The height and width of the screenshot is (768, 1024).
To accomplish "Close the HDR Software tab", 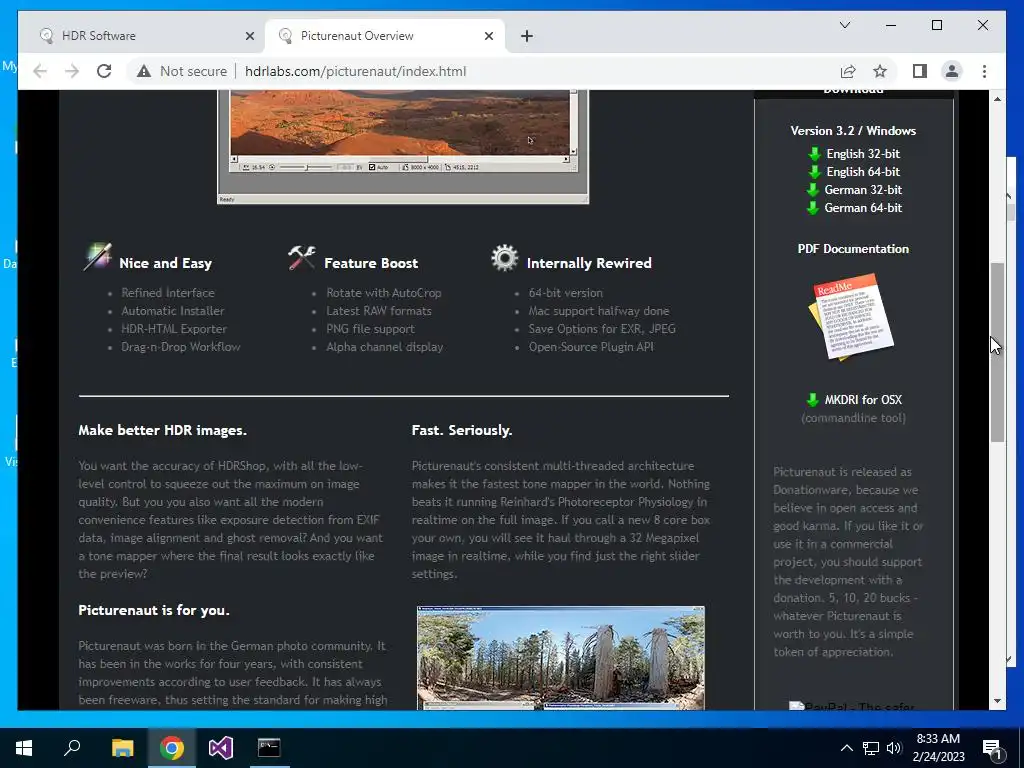I will coord(249,36).
